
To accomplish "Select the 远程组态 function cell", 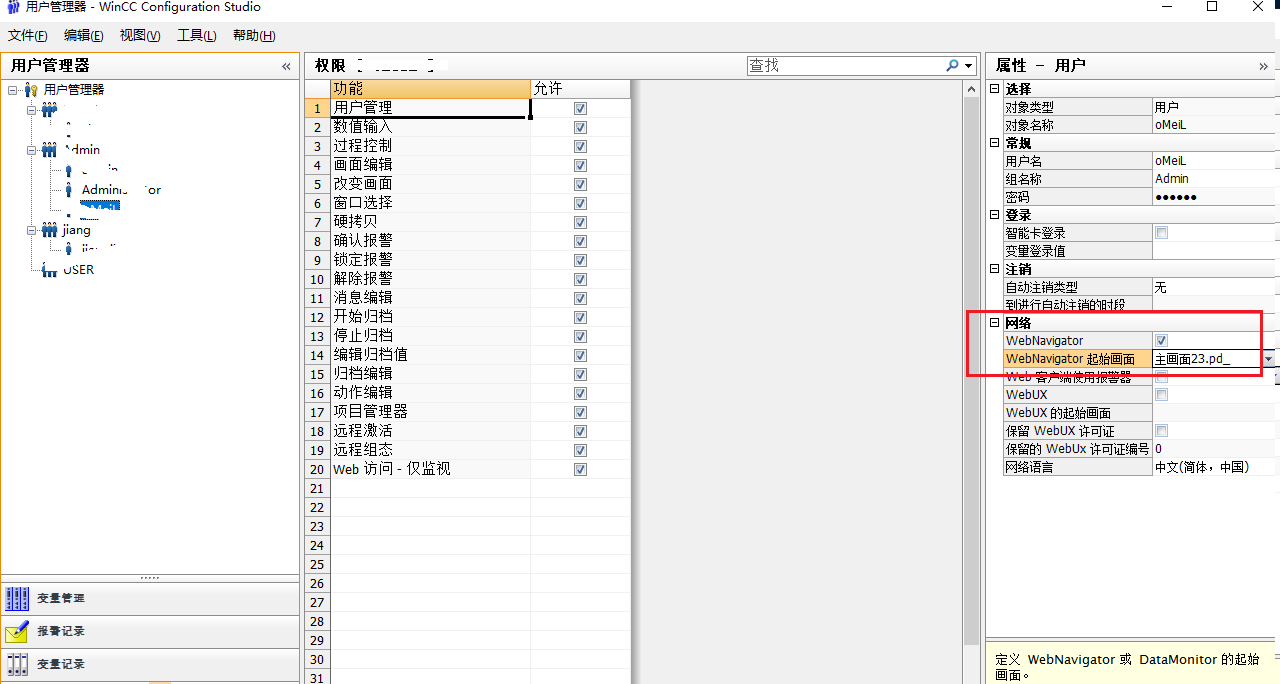I will point(430,450).
